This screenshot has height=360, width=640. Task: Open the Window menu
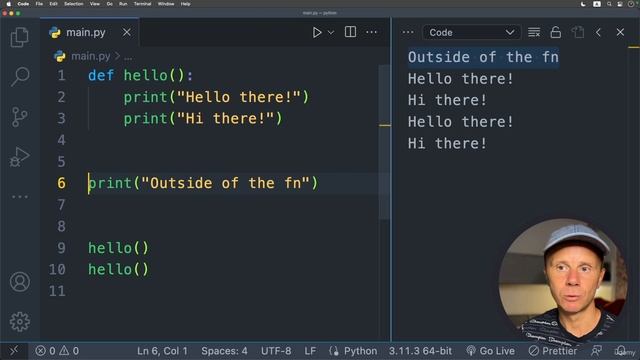click(166, 4)
